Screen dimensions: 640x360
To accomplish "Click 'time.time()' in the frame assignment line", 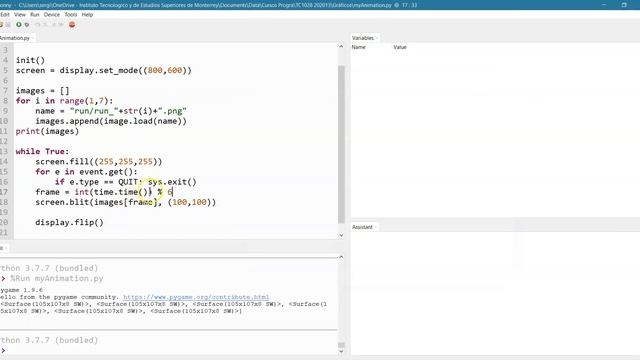I will point(120,192).
